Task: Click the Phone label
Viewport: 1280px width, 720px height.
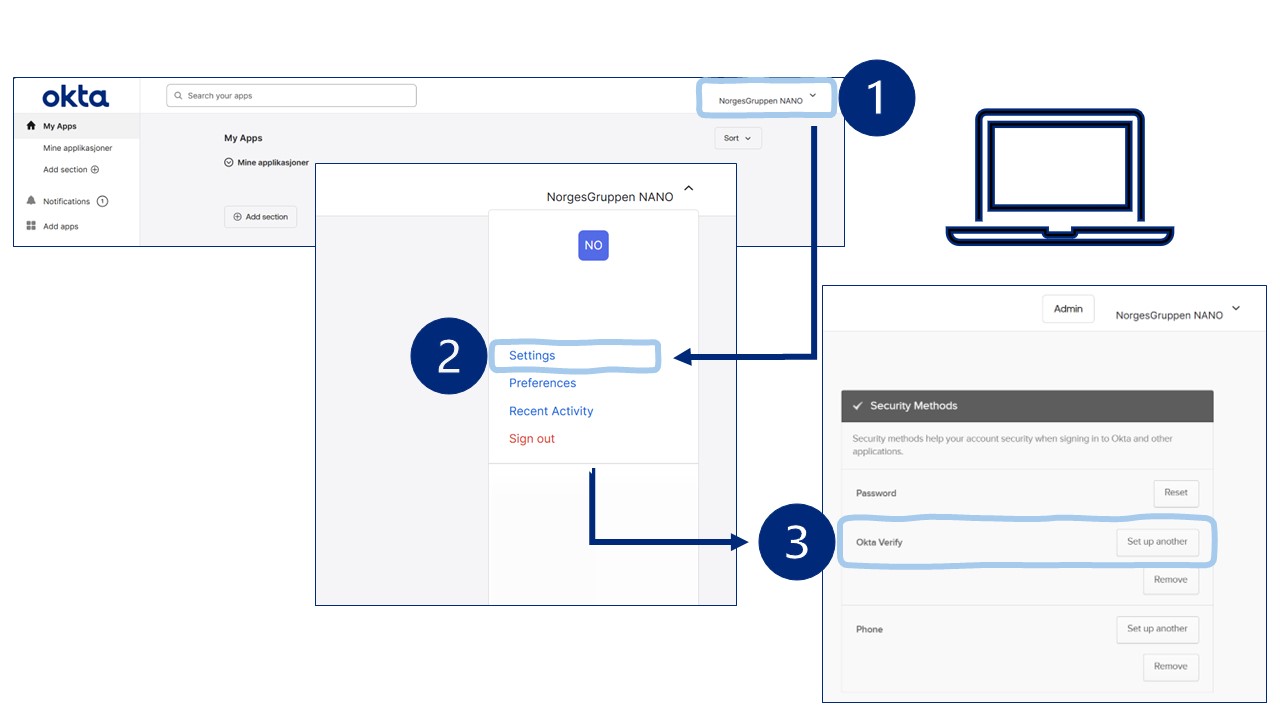Action: tap(869, 629)
